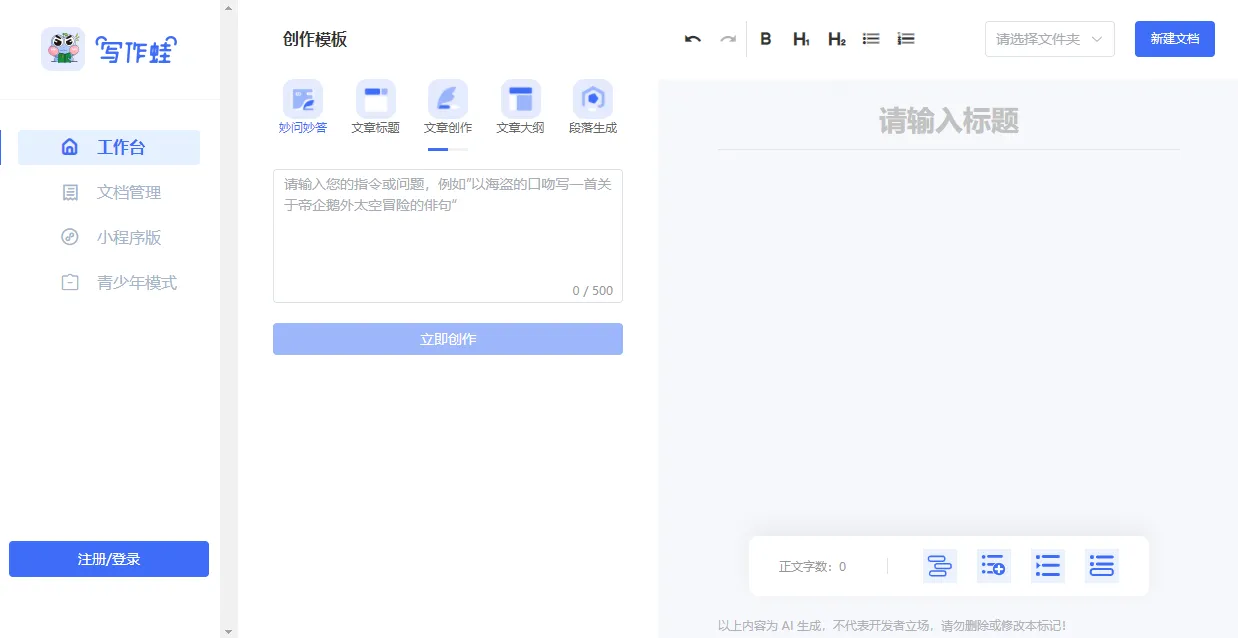Click the list-with-plus icon in bottom toolbar

click(994, 566)
